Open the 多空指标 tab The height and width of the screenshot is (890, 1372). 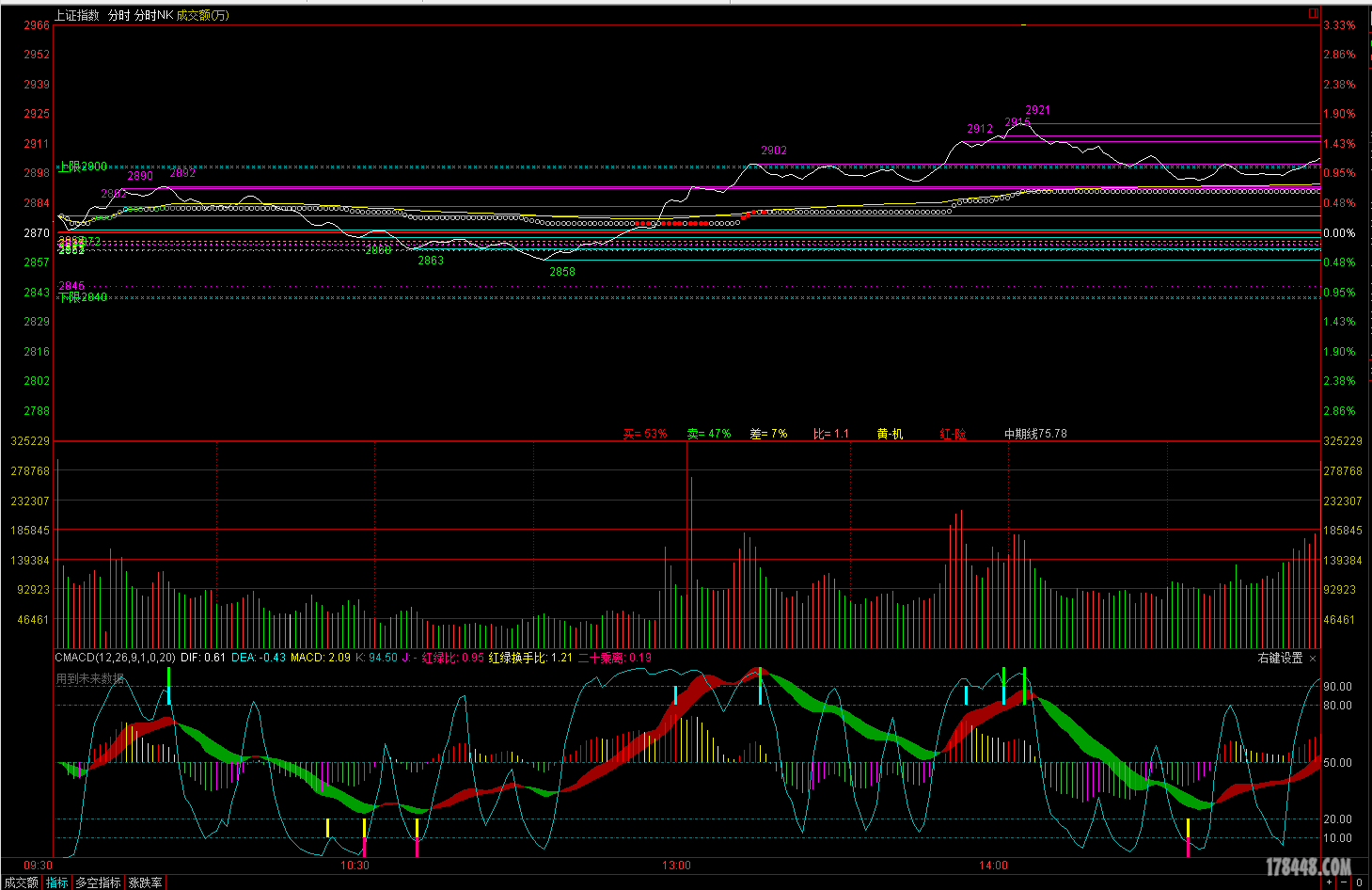coord(98,882)
